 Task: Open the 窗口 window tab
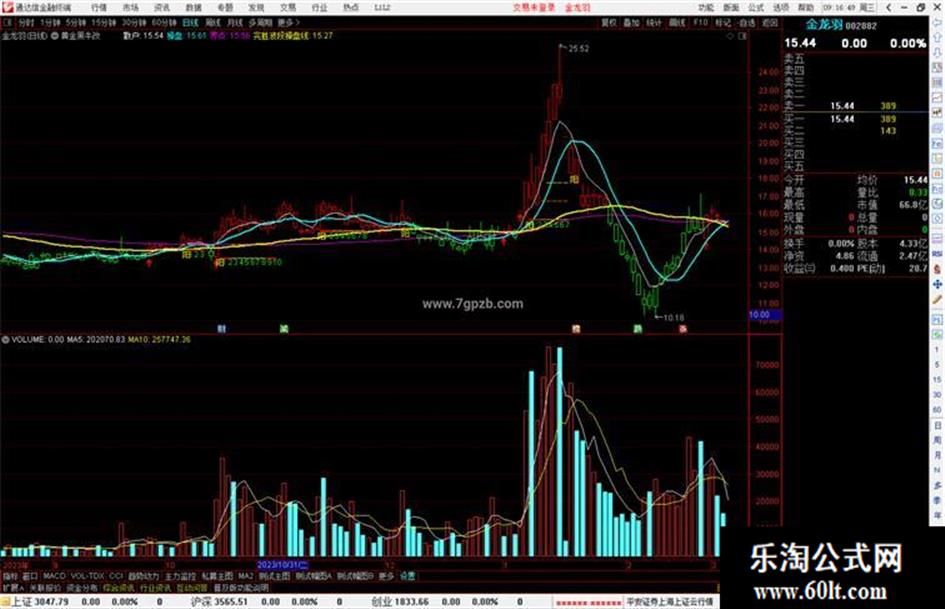30,576
